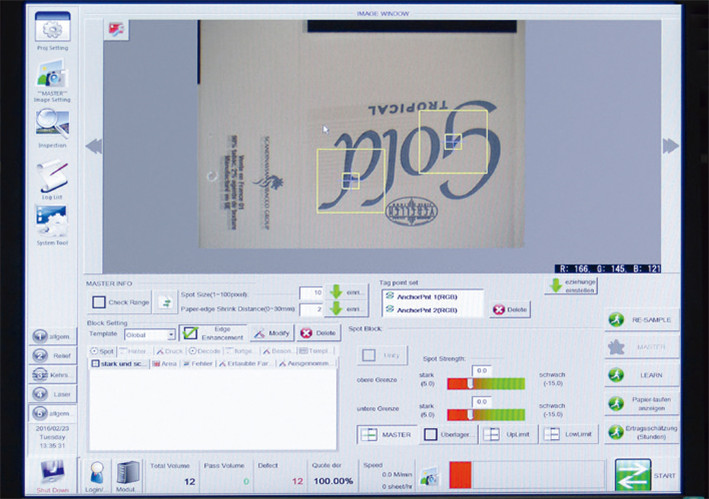709x499 pixels.
Task: Select the yellow anchor box on letter G
Action: (x=453, y=142)
